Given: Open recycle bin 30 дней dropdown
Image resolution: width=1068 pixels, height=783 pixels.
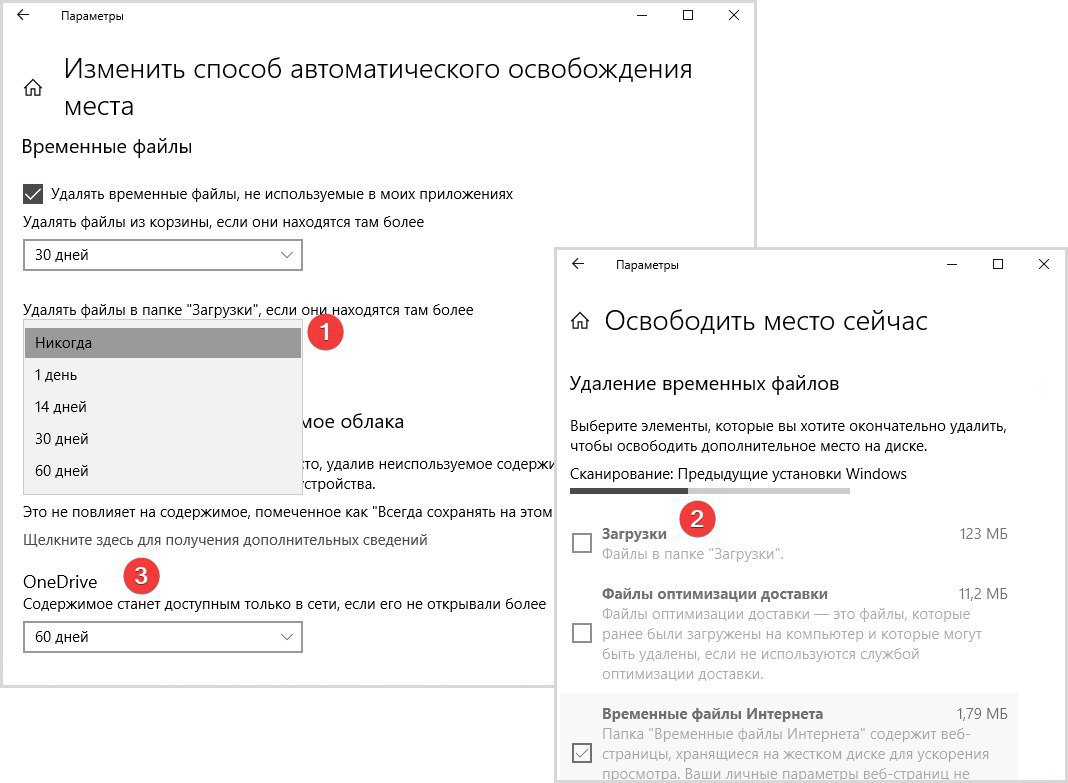Looking at the screenshot, I should pos(163,255).
